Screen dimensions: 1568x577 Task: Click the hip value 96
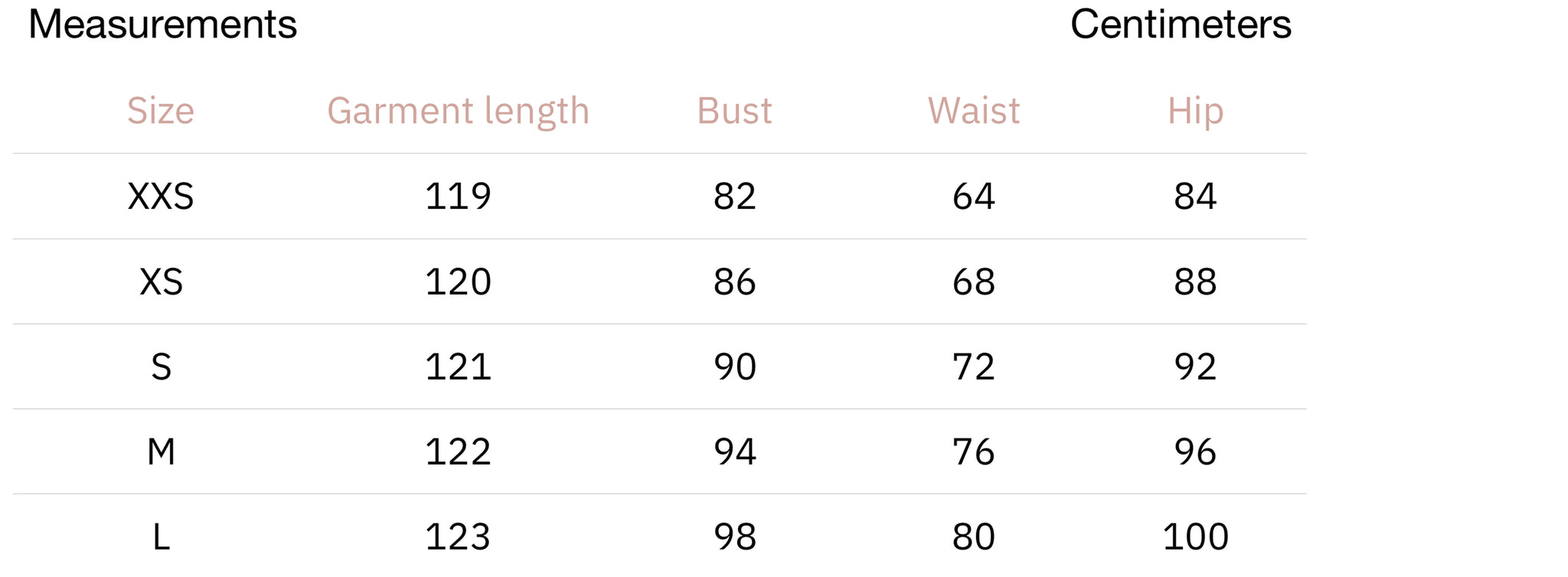(1195, 451)
